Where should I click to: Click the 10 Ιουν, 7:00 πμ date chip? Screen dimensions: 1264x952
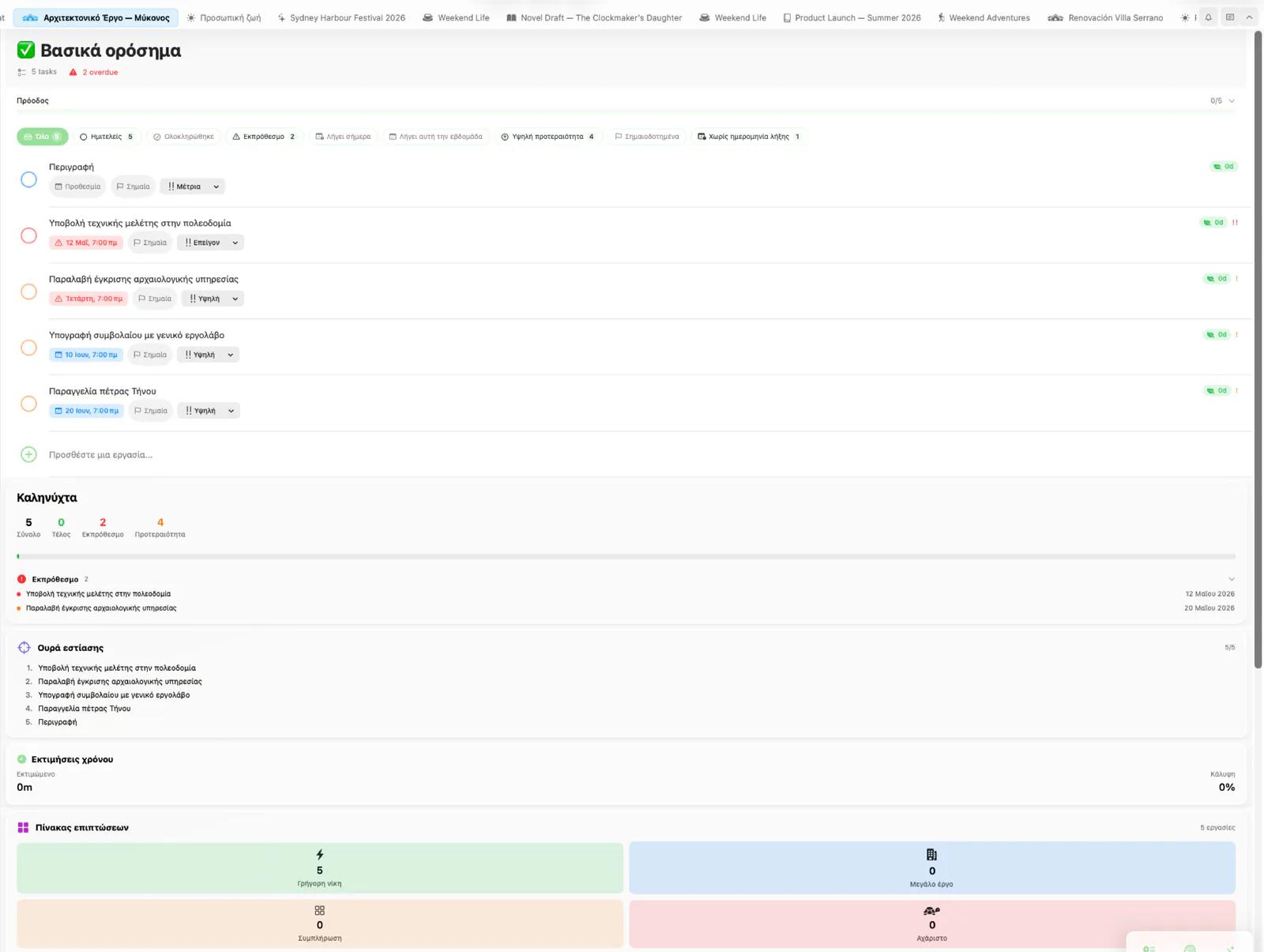tap(86, 355)
